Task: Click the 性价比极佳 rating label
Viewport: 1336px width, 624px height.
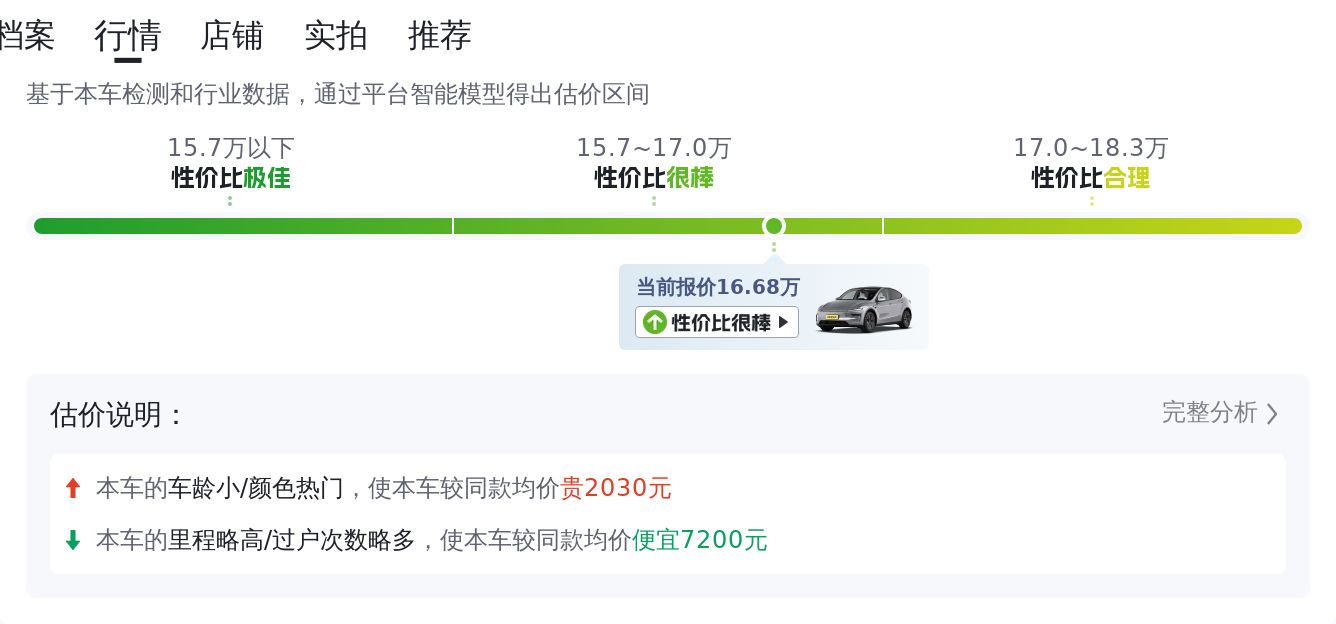Action: pyautogui.click(x=231, y=178)
